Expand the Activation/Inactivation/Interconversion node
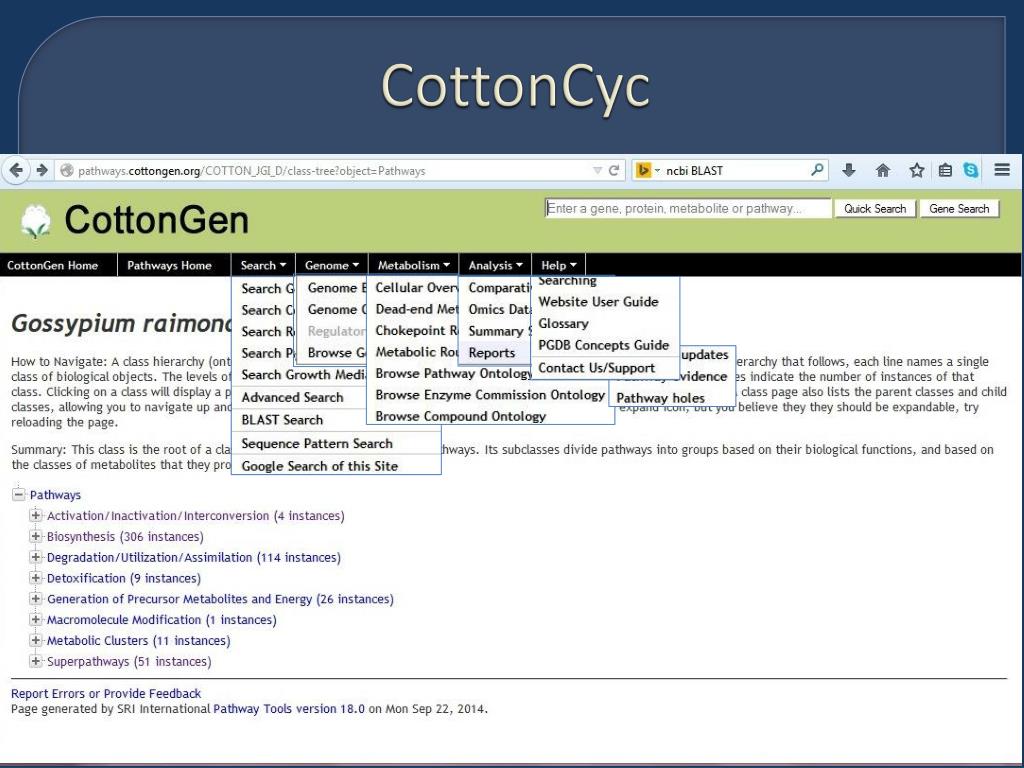 (36, 515)
